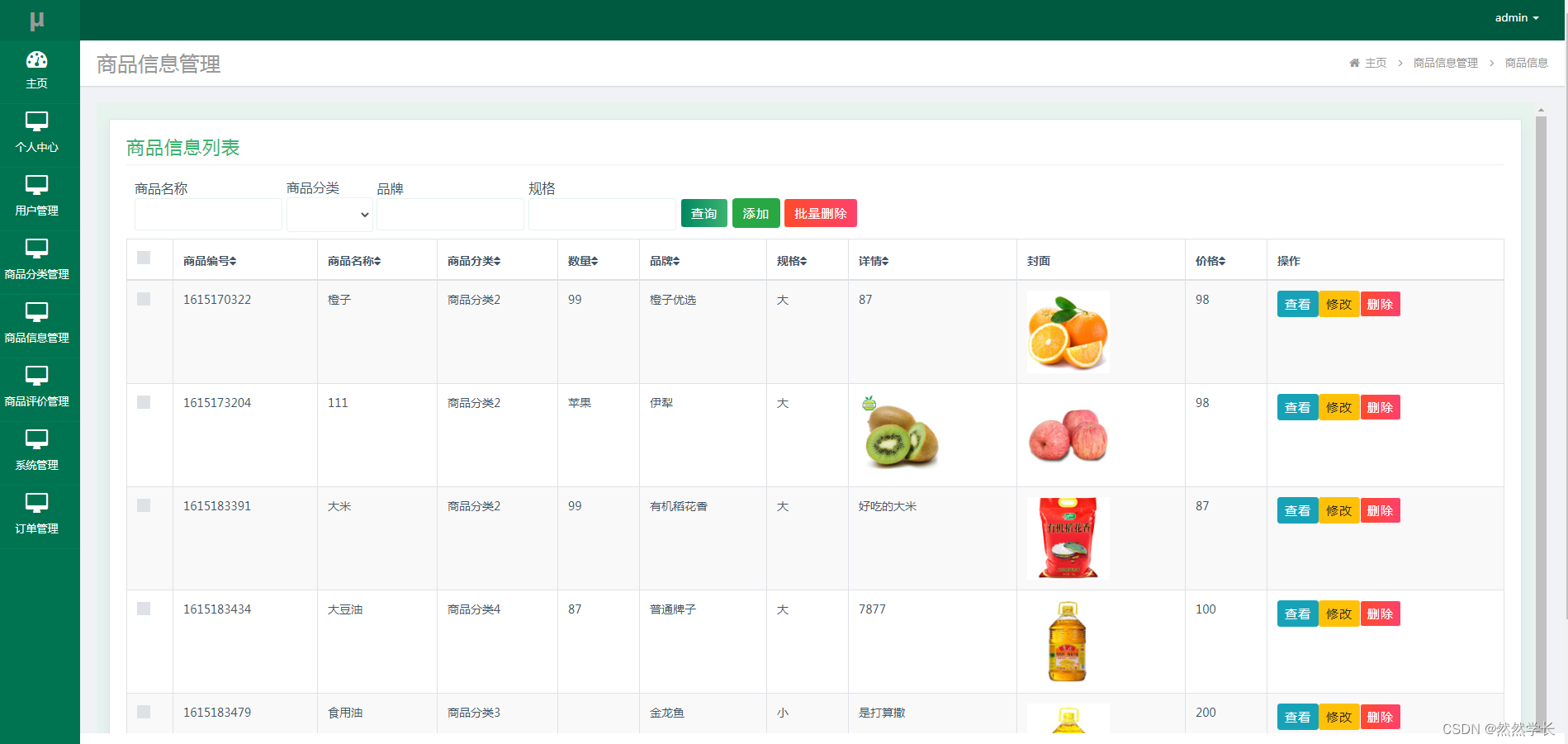Check the row for 1615183434
Viewport: 1568px width, 744px height.
tap(144, 609)
